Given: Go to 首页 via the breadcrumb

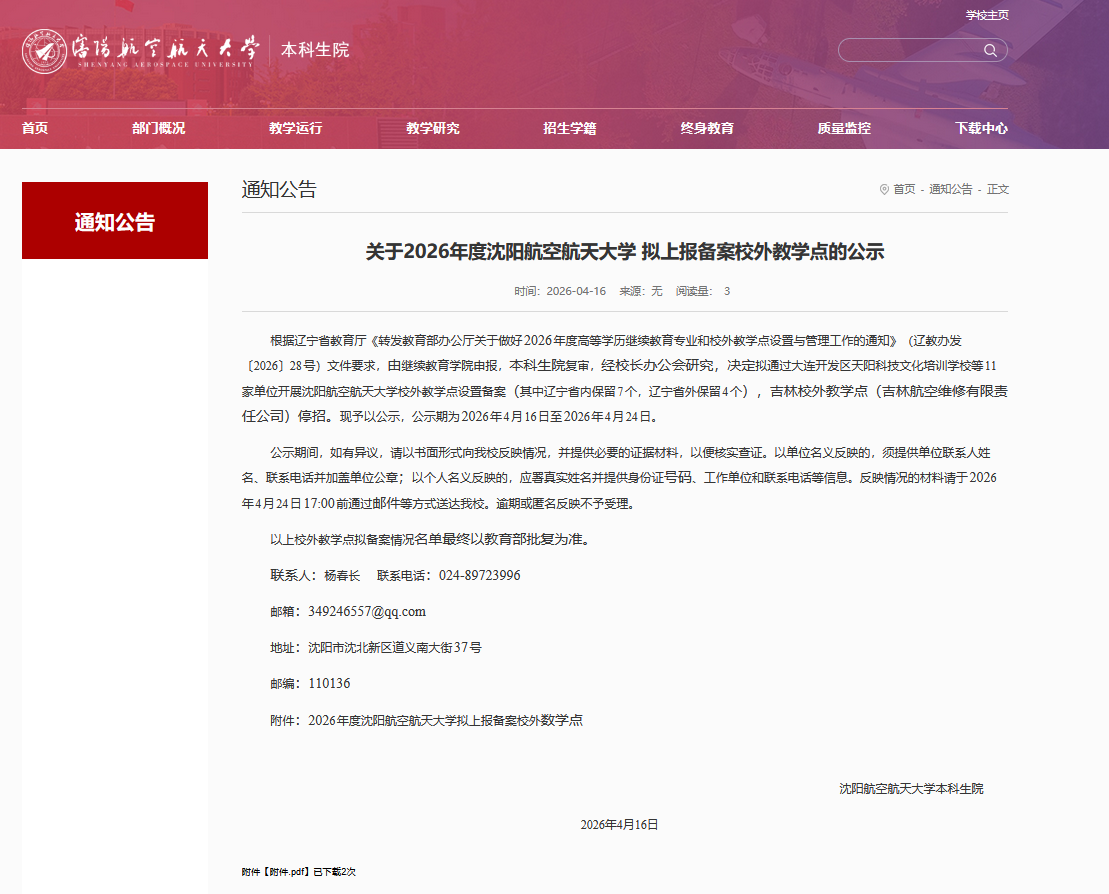Looking at the screenshot, I should 904,189.
